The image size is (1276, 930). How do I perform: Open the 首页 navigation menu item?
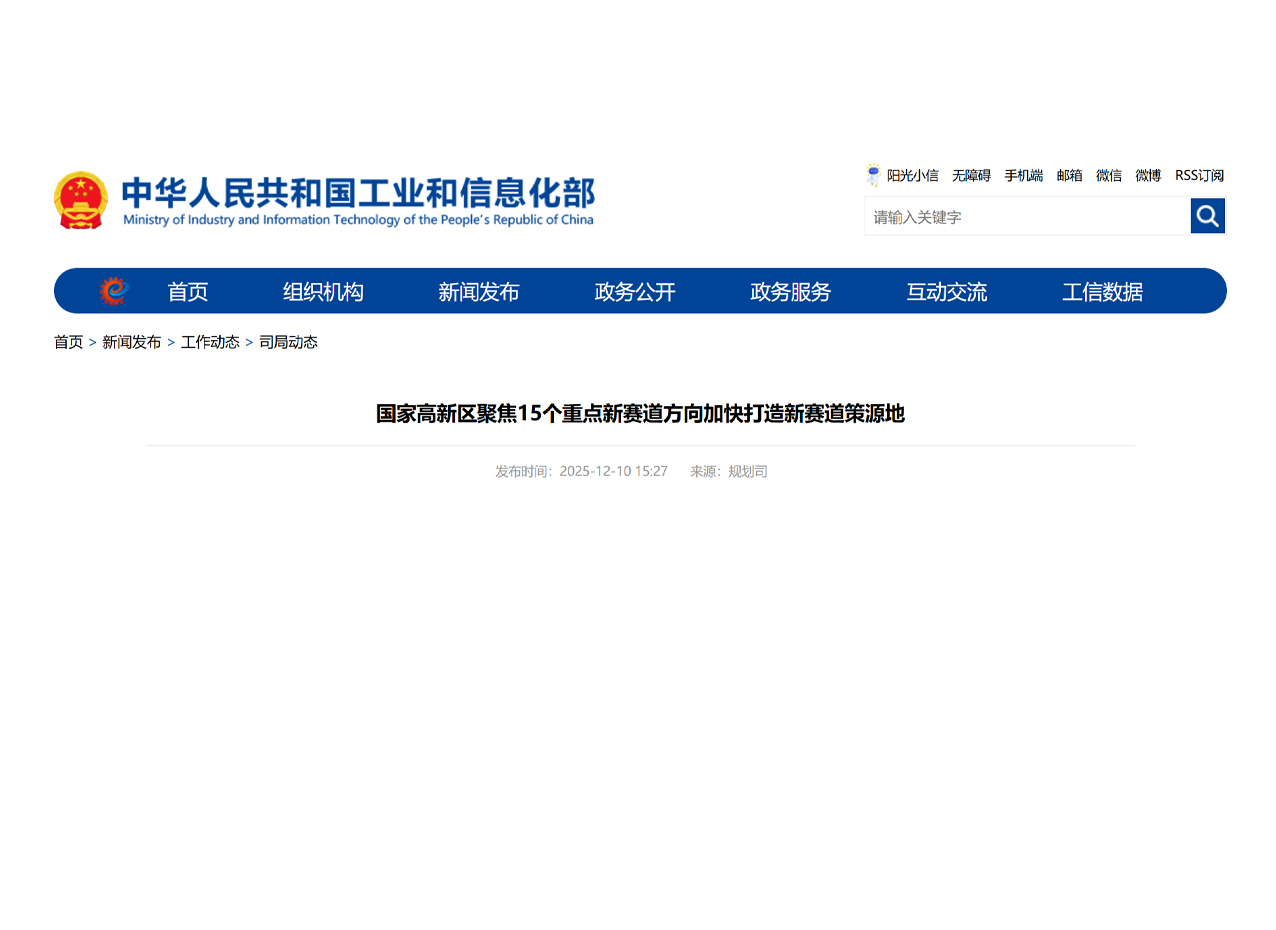[x=187, y=292]
